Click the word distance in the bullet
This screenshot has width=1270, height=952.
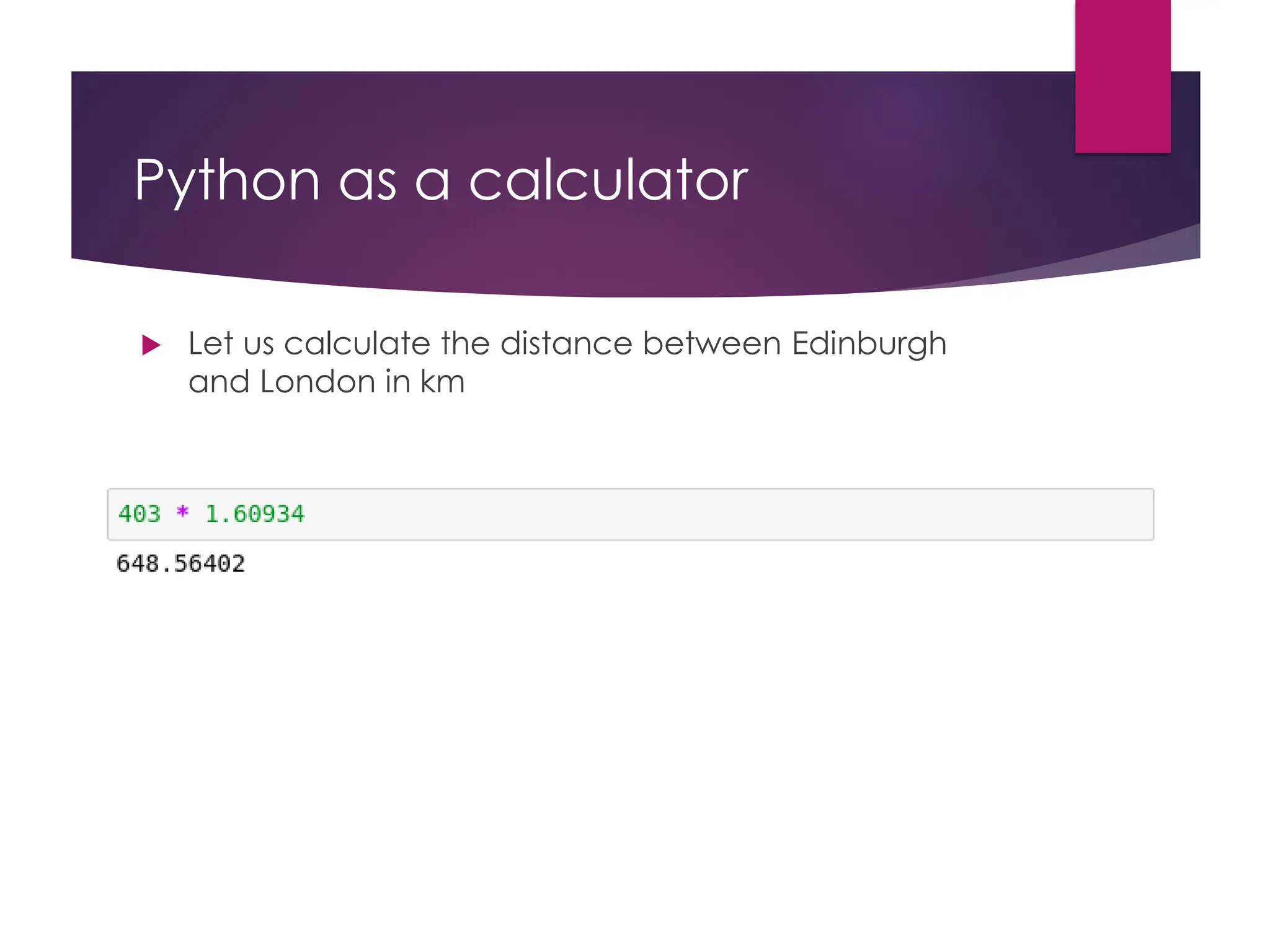(x=566, y=343)
